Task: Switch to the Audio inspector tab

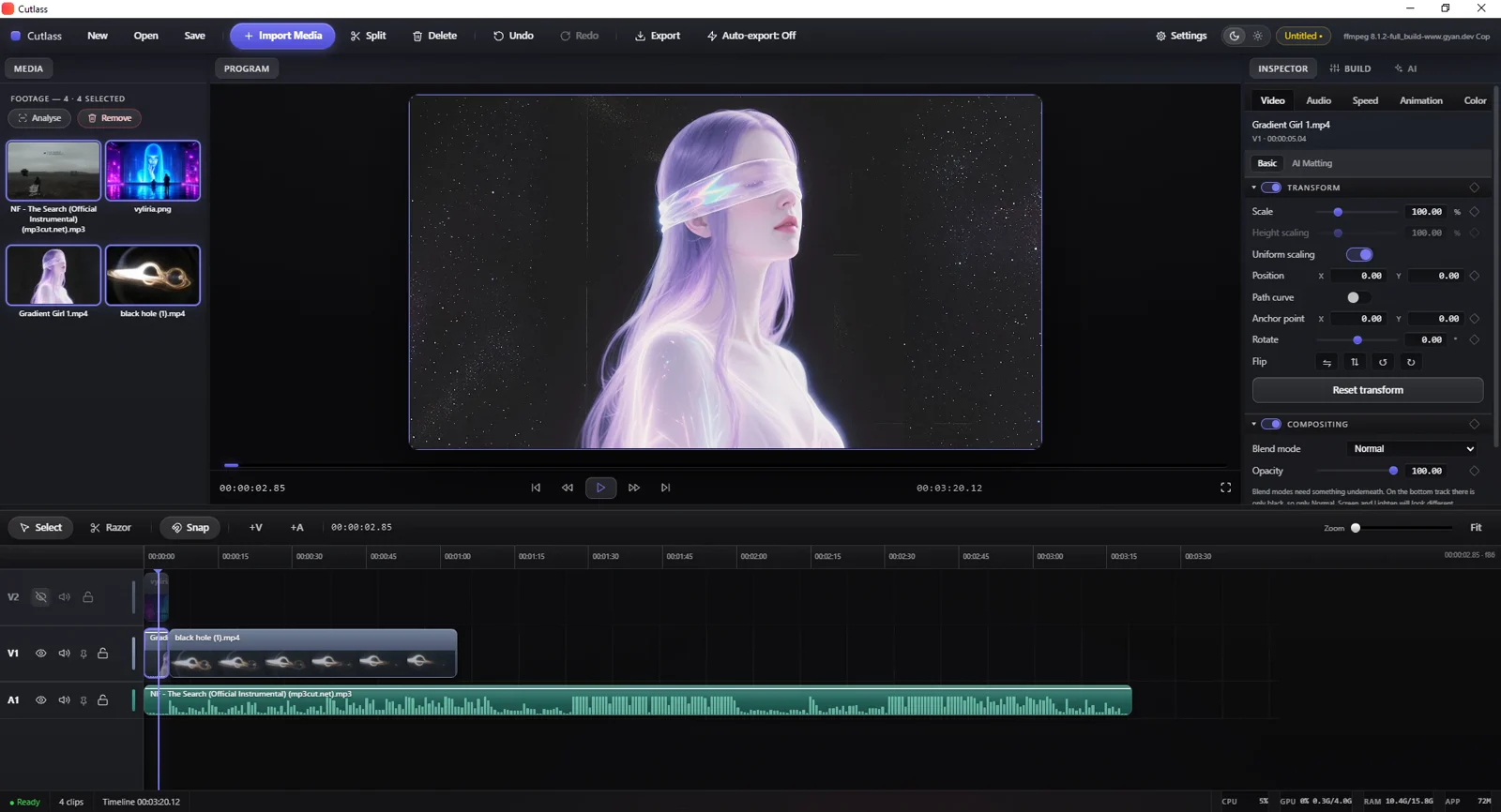Action: pyautogui.click(x=1318, y=100)
